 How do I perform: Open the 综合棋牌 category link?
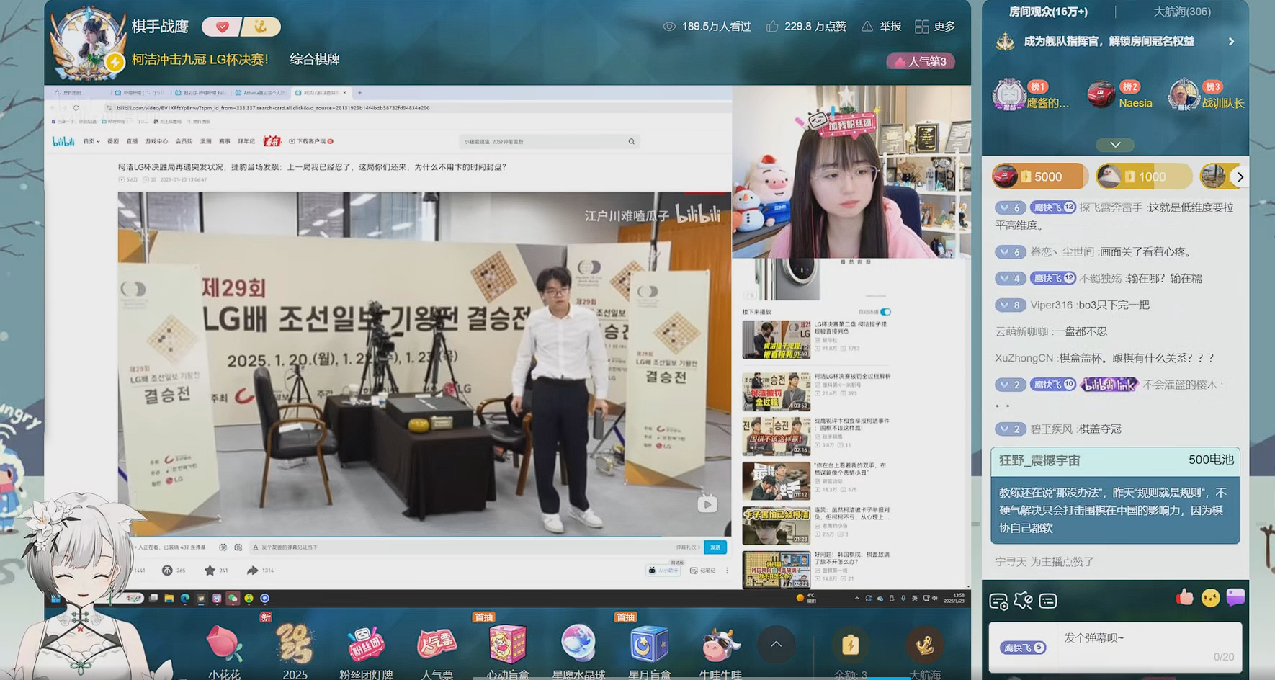(314, 59)
